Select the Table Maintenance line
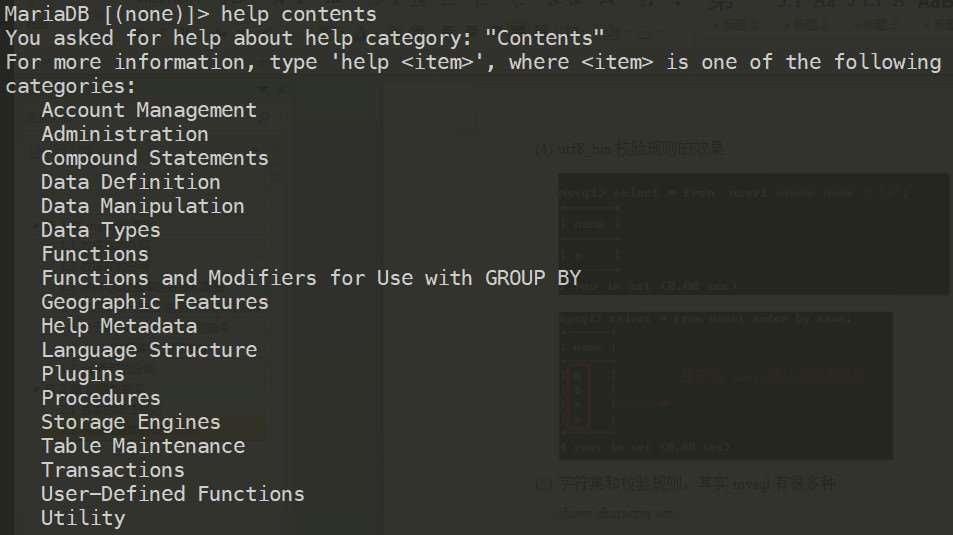 tap(143, 446)
